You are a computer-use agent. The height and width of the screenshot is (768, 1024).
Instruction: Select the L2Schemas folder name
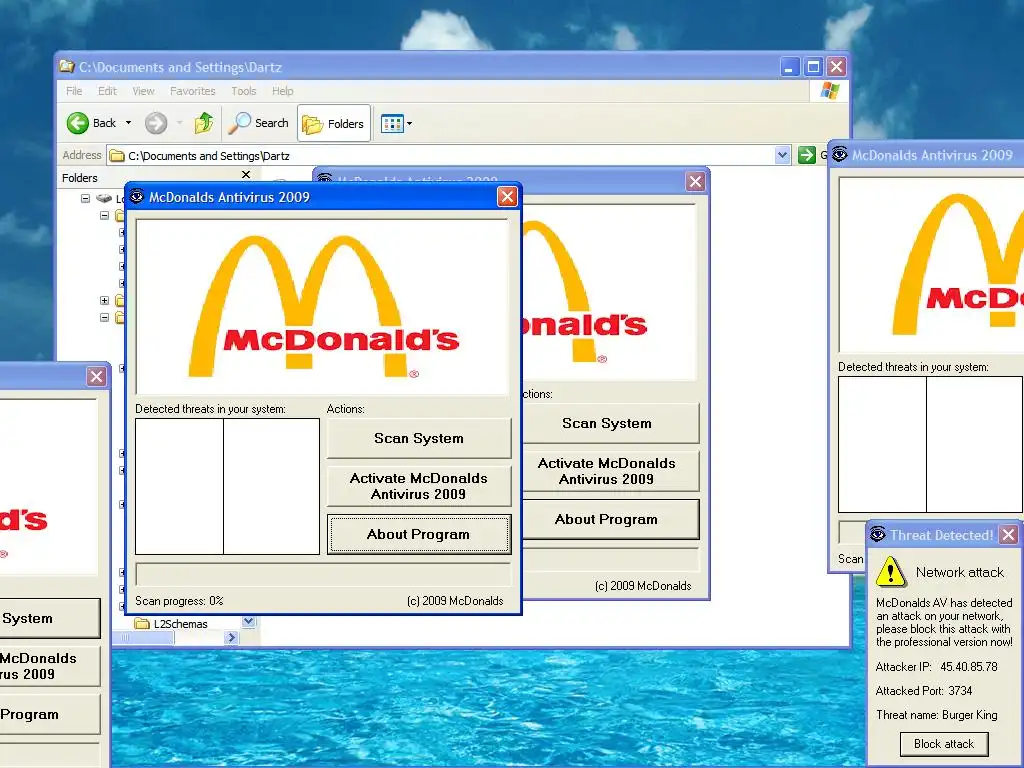pyautogui.click(x=180, y=624)
